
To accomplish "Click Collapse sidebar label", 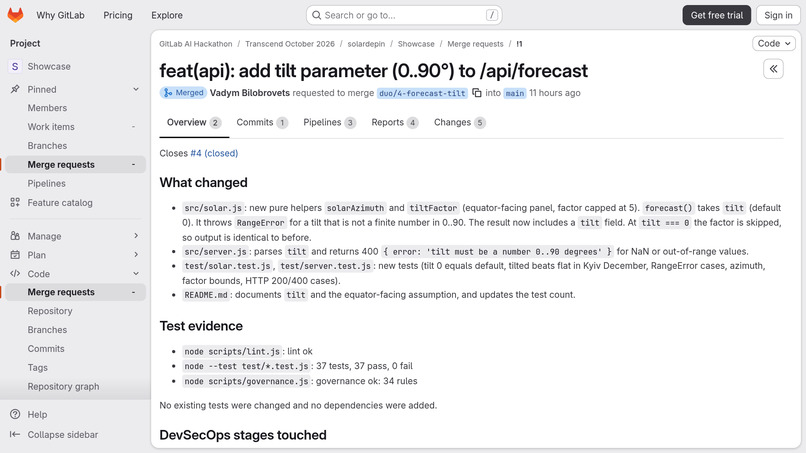I will pyautogui.click(x=63, y=434).
